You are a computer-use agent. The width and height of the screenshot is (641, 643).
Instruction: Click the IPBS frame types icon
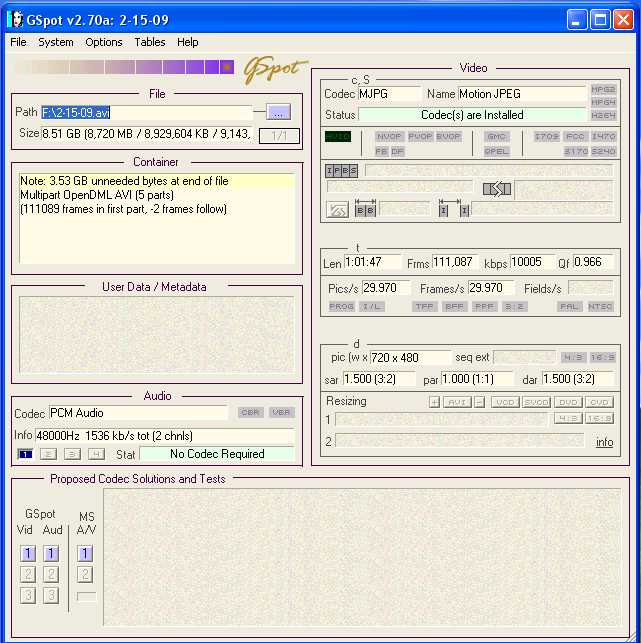pos(341,171)
